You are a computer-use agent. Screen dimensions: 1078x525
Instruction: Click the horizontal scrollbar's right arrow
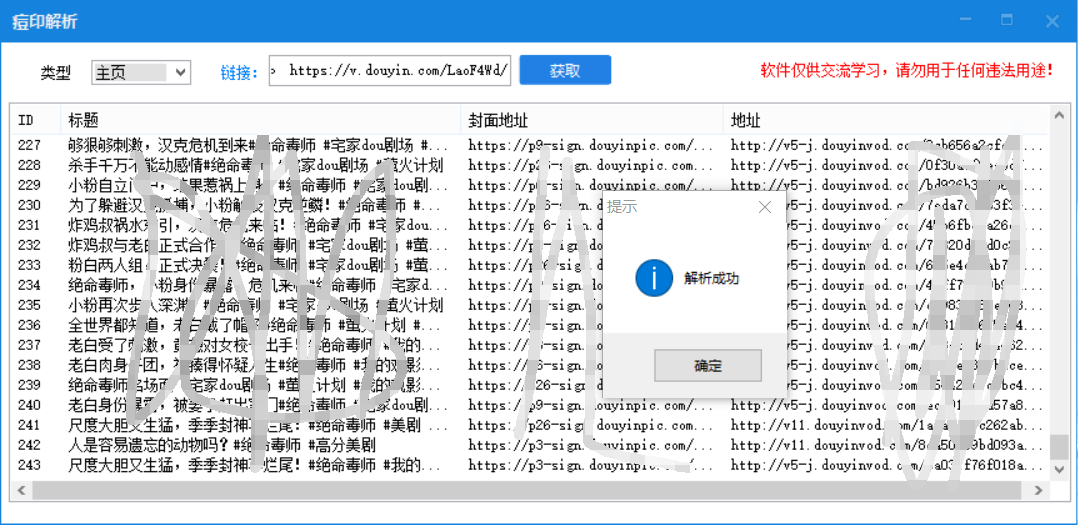(1039, 491)
